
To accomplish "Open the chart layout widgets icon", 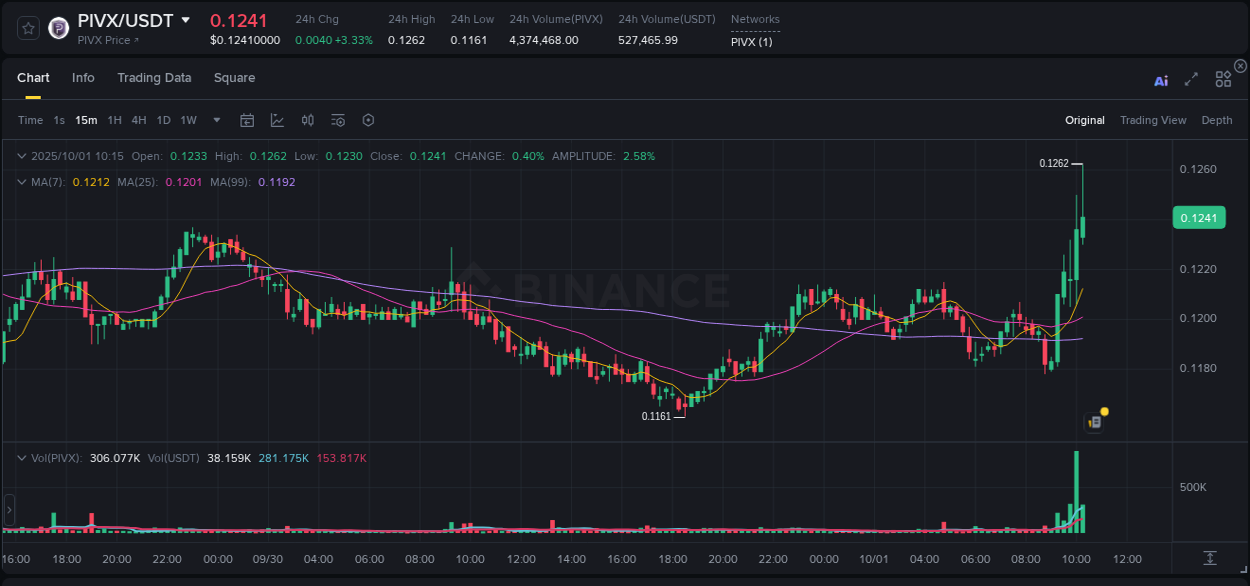I will tap(1223, 79).
